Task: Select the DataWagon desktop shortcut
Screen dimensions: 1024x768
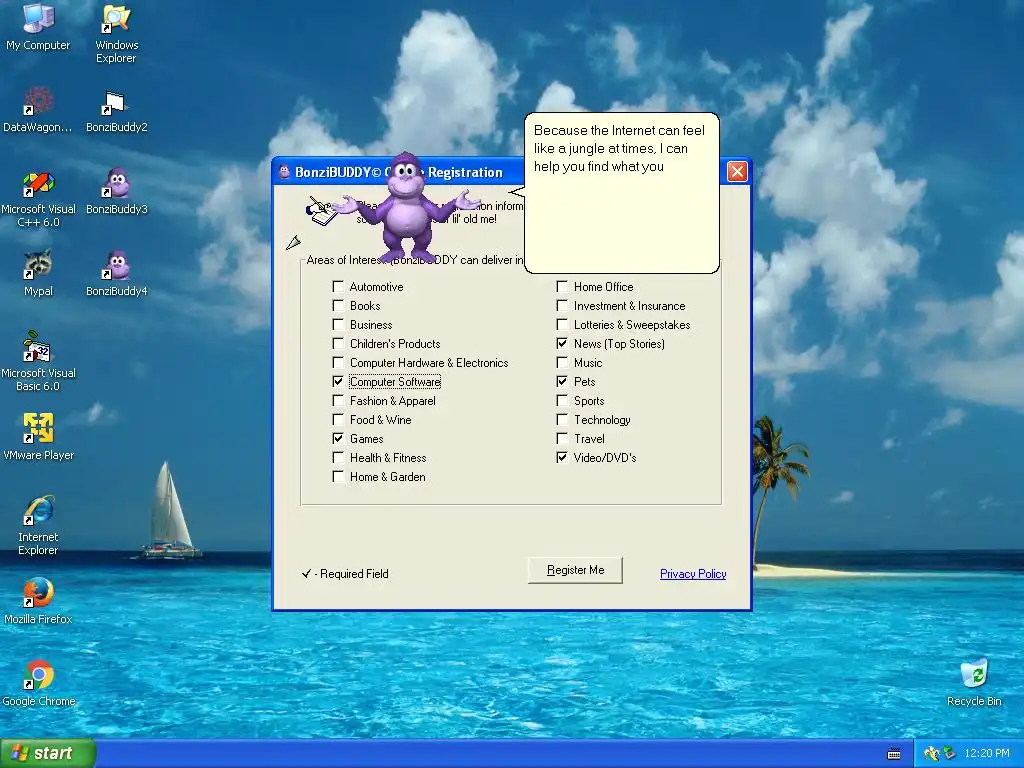Action: [x=38, y=109]
